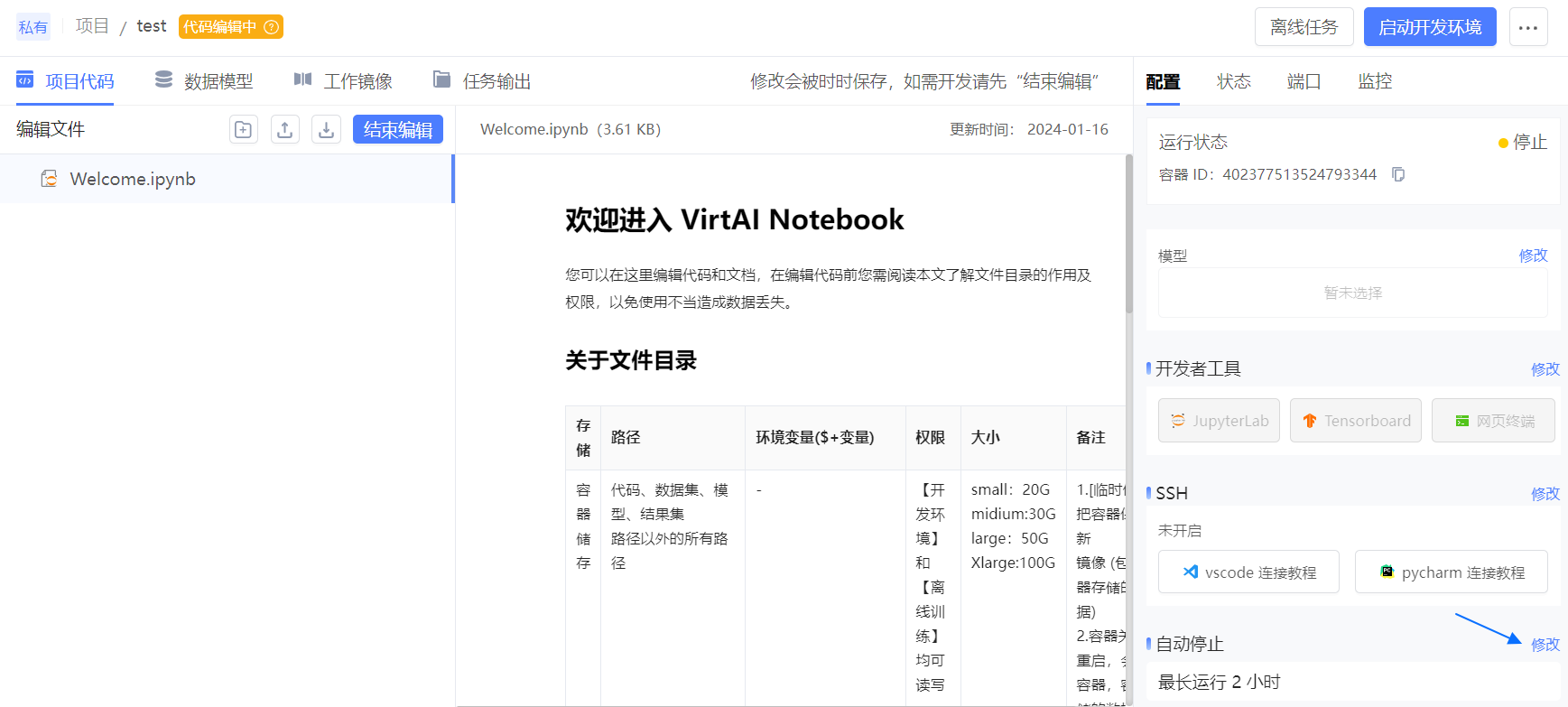The height and width of the screenshot is (707, 1568).
Task: Open the 网页终端 web terminal
Action: coord(1493,421)
